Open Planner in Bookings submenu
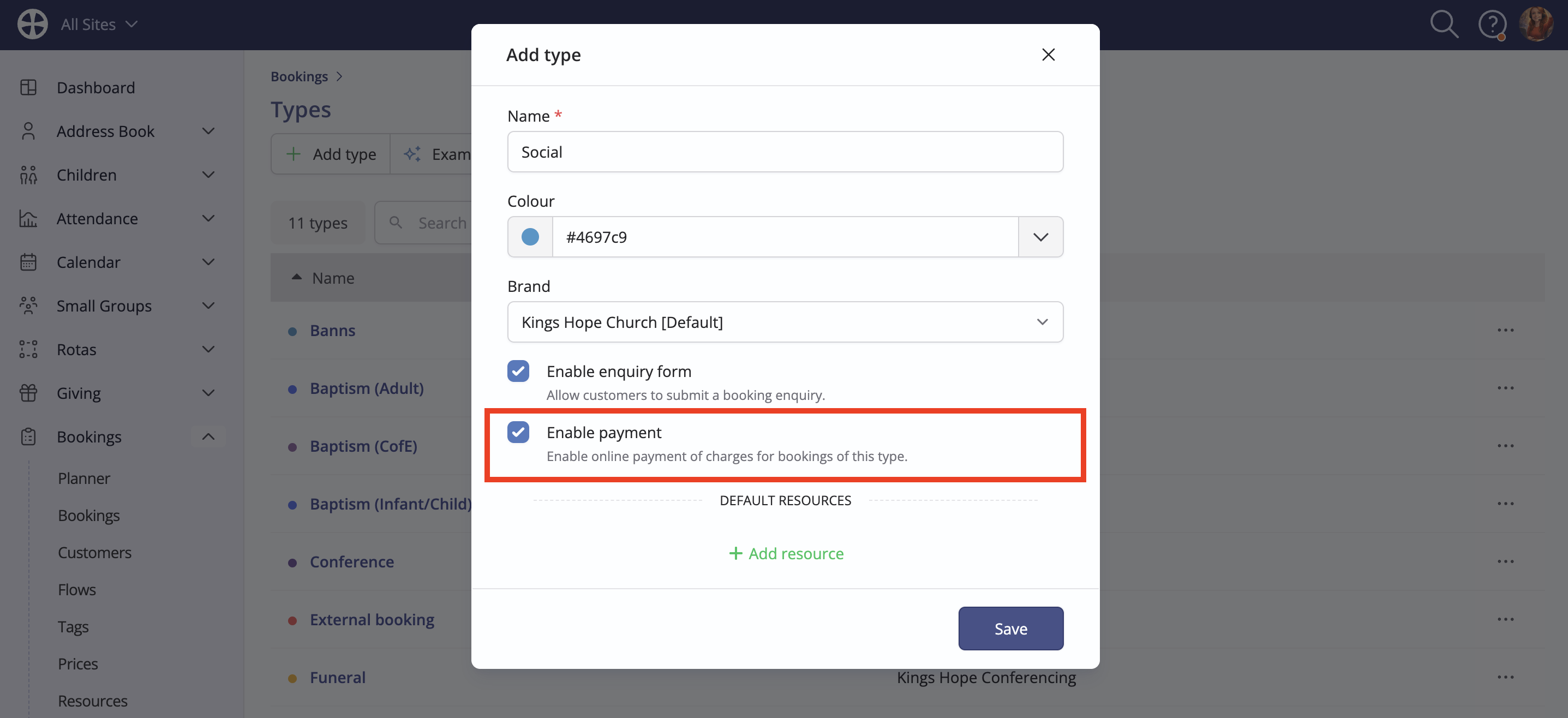 [x=84, y=478]
